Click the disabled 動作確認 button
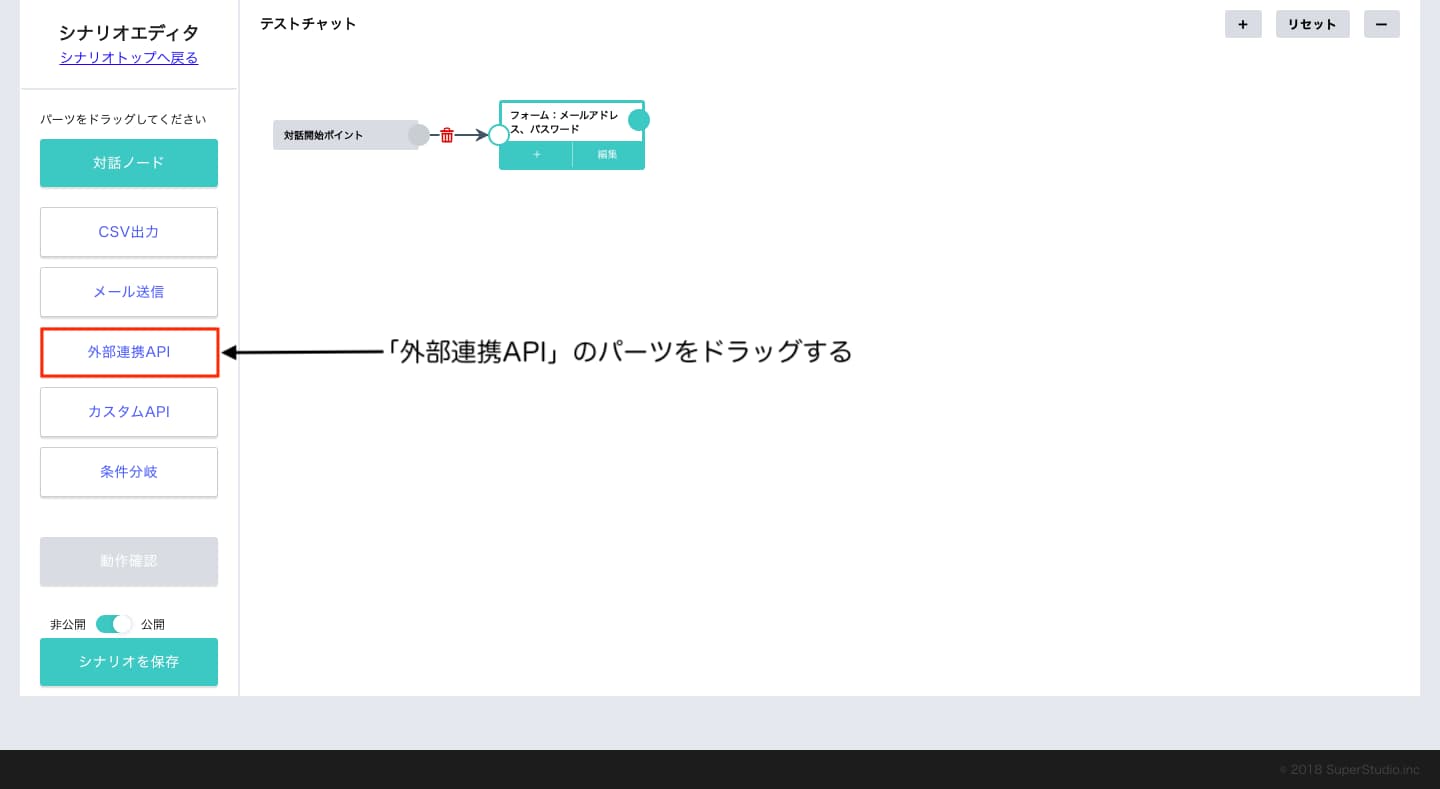Screen dimensions: 1440x789 [x=128, y=561]
